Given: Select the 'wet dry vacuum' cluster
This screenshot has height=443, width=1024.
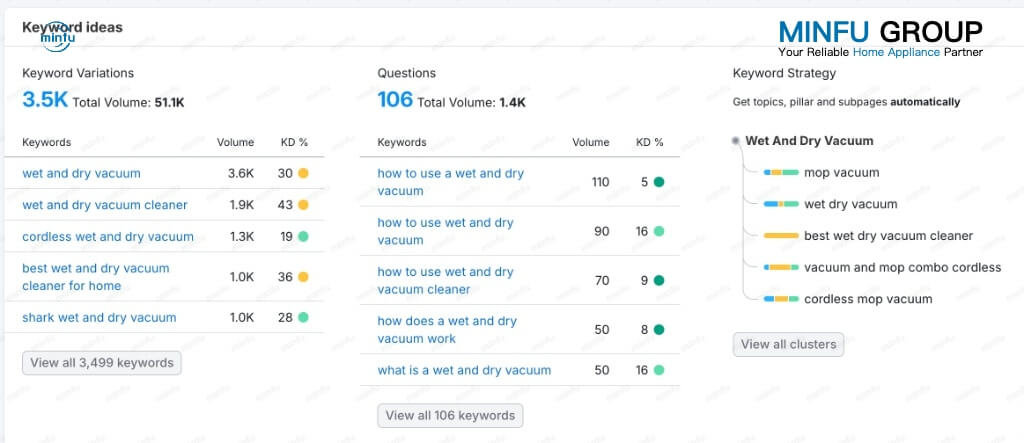Looking at the screenshot, I should (x=850, y=204).
